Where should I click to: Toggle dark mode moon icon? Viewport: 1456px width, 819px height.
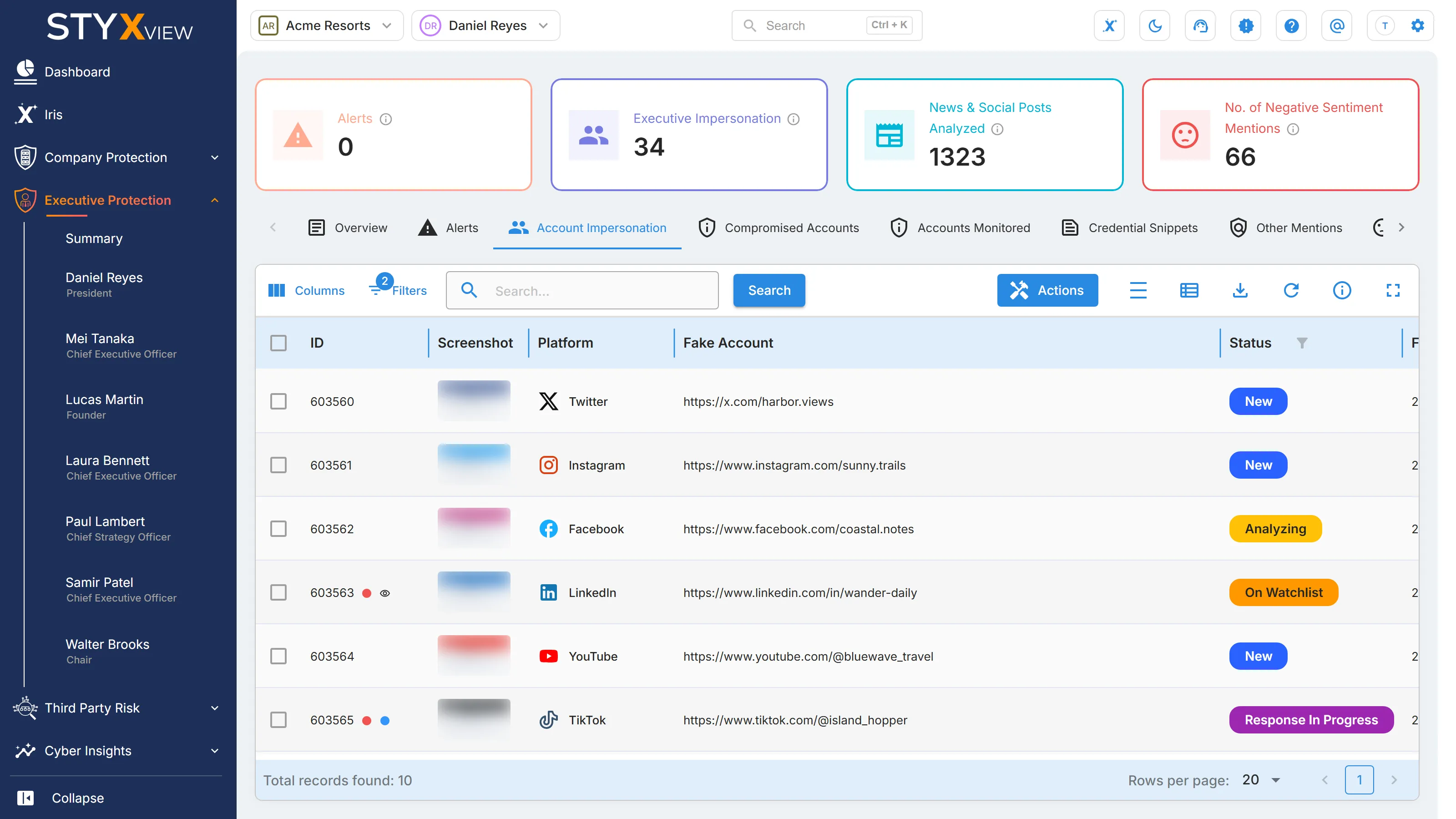tap(1155, 25)
